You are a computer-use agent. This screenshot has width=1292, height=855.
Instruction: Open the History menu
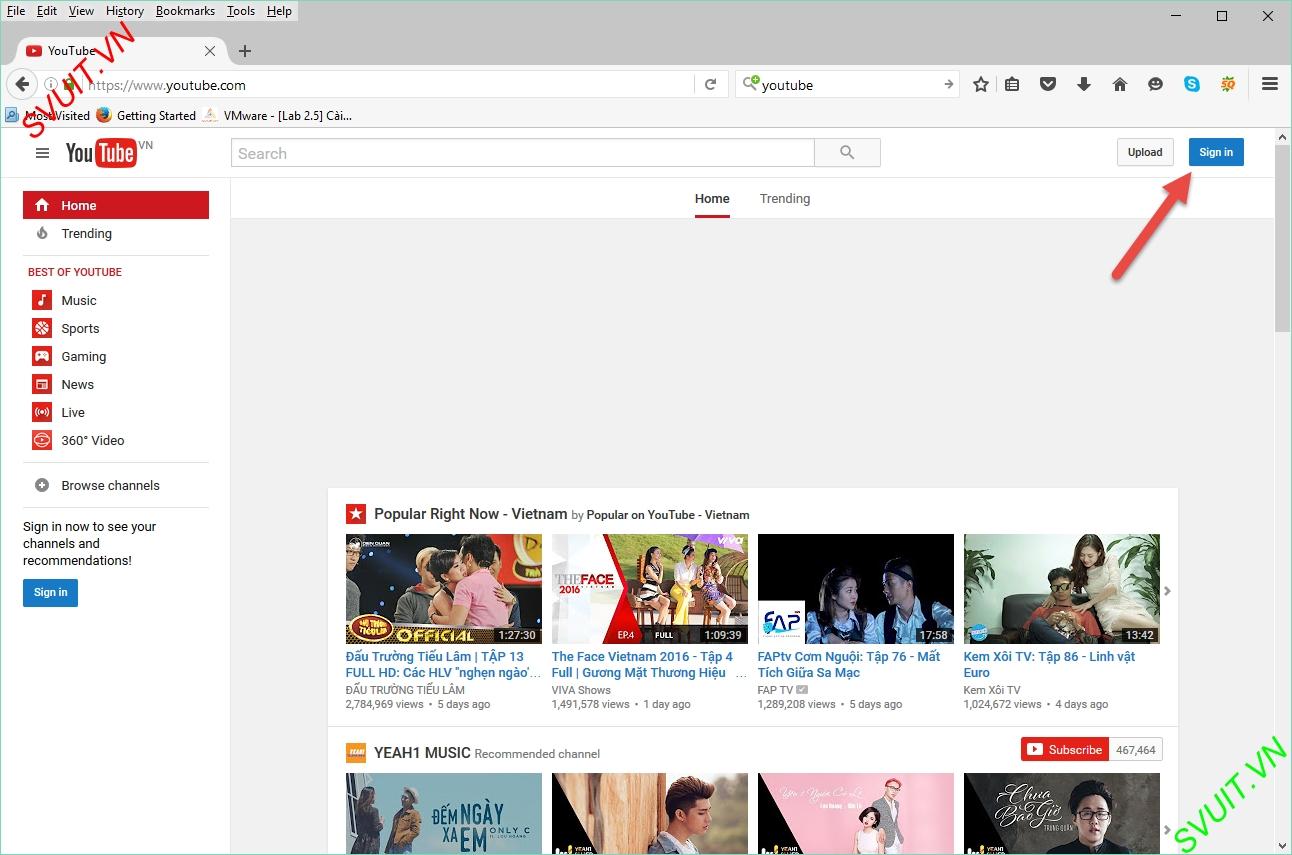125,11
